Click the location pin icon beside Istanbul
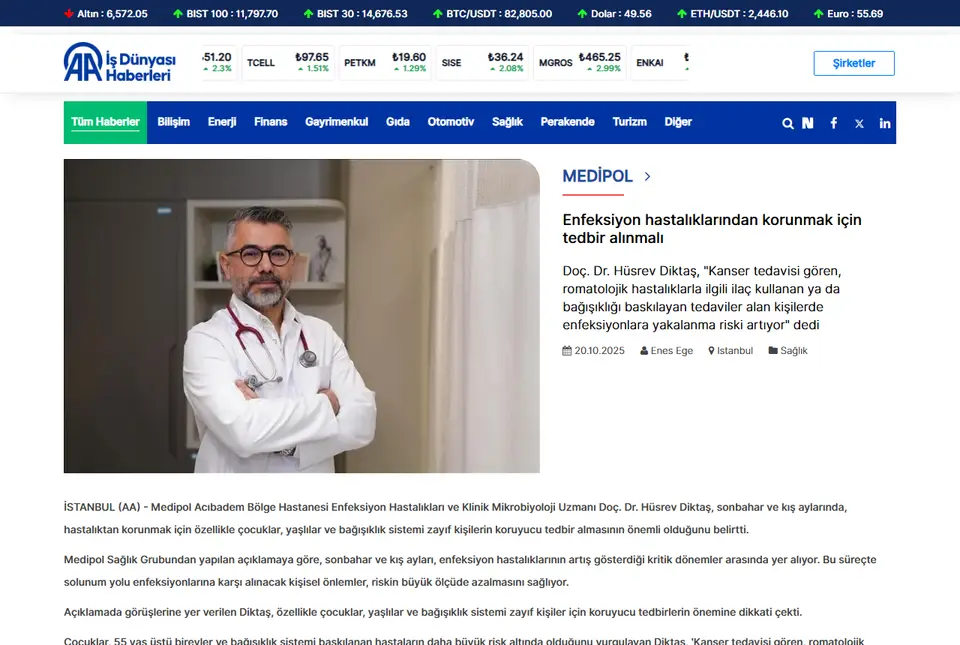960x645 pixels. click(711, 351)
